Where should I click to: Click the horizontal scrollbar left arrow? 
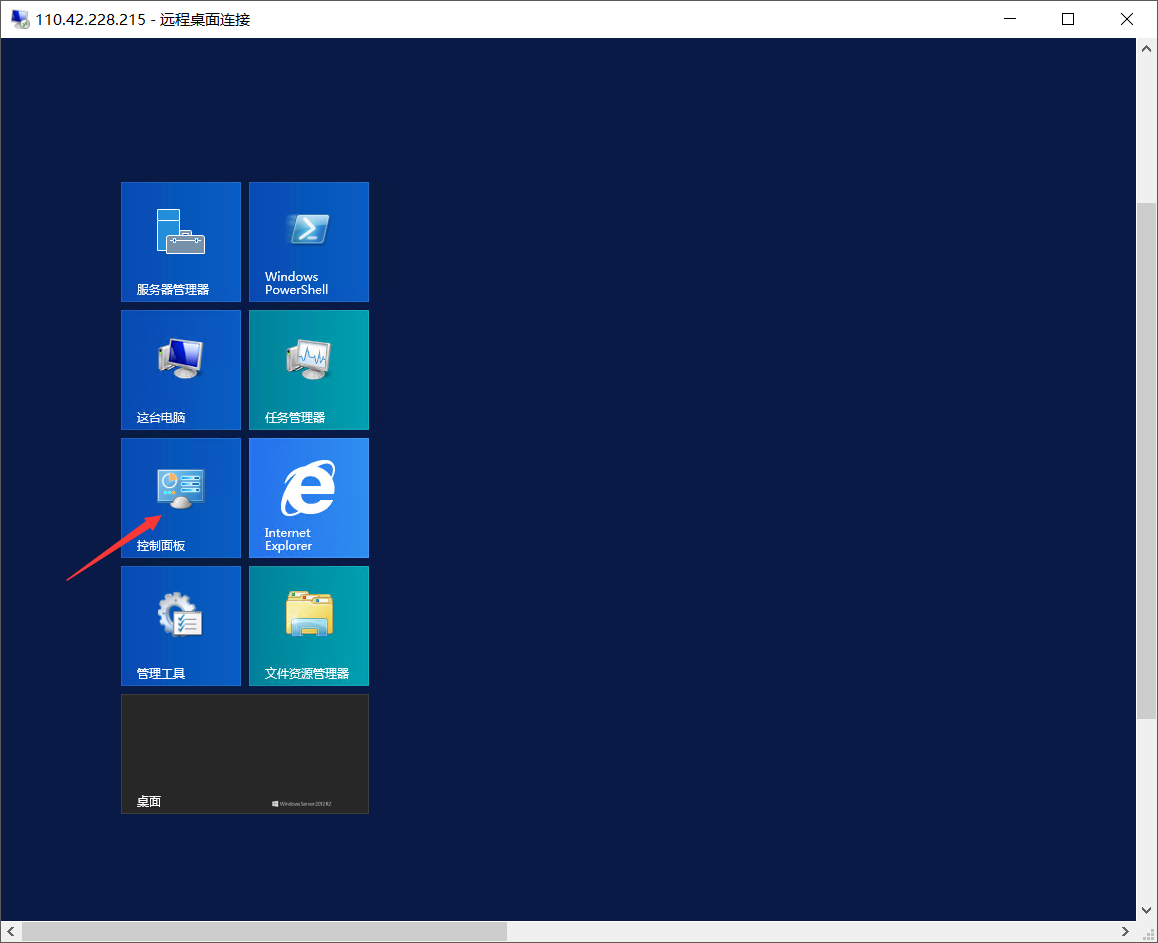pos(11,932)
